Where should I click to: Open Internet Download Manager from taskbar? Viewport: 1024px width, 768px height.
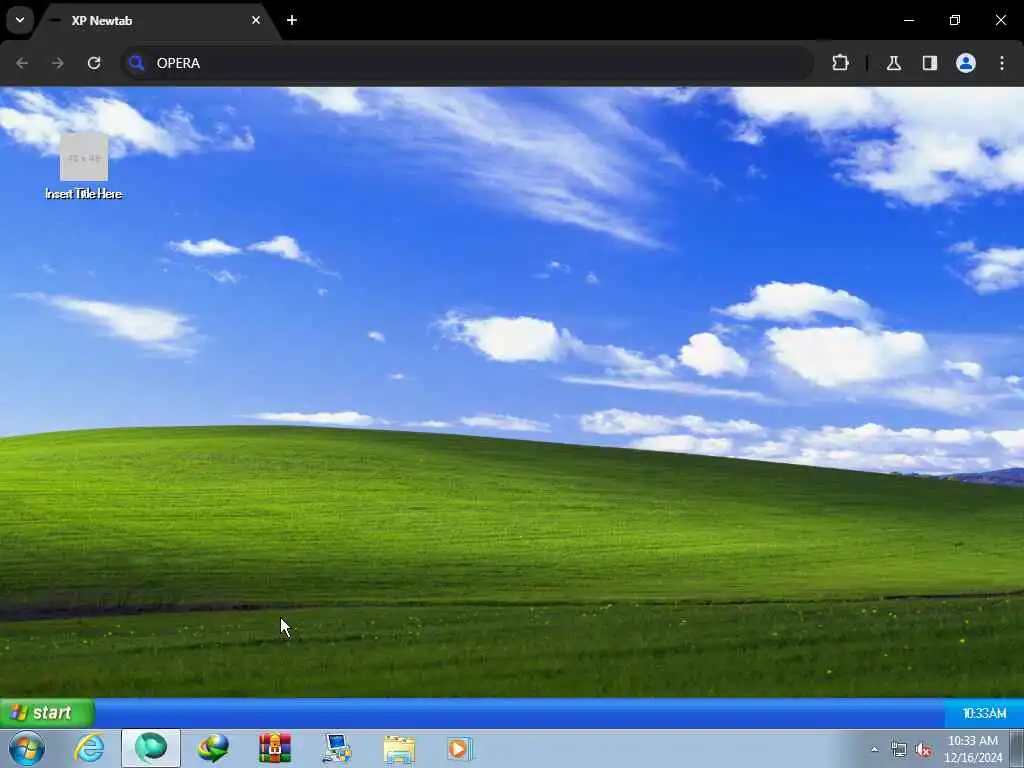[213, 748]
